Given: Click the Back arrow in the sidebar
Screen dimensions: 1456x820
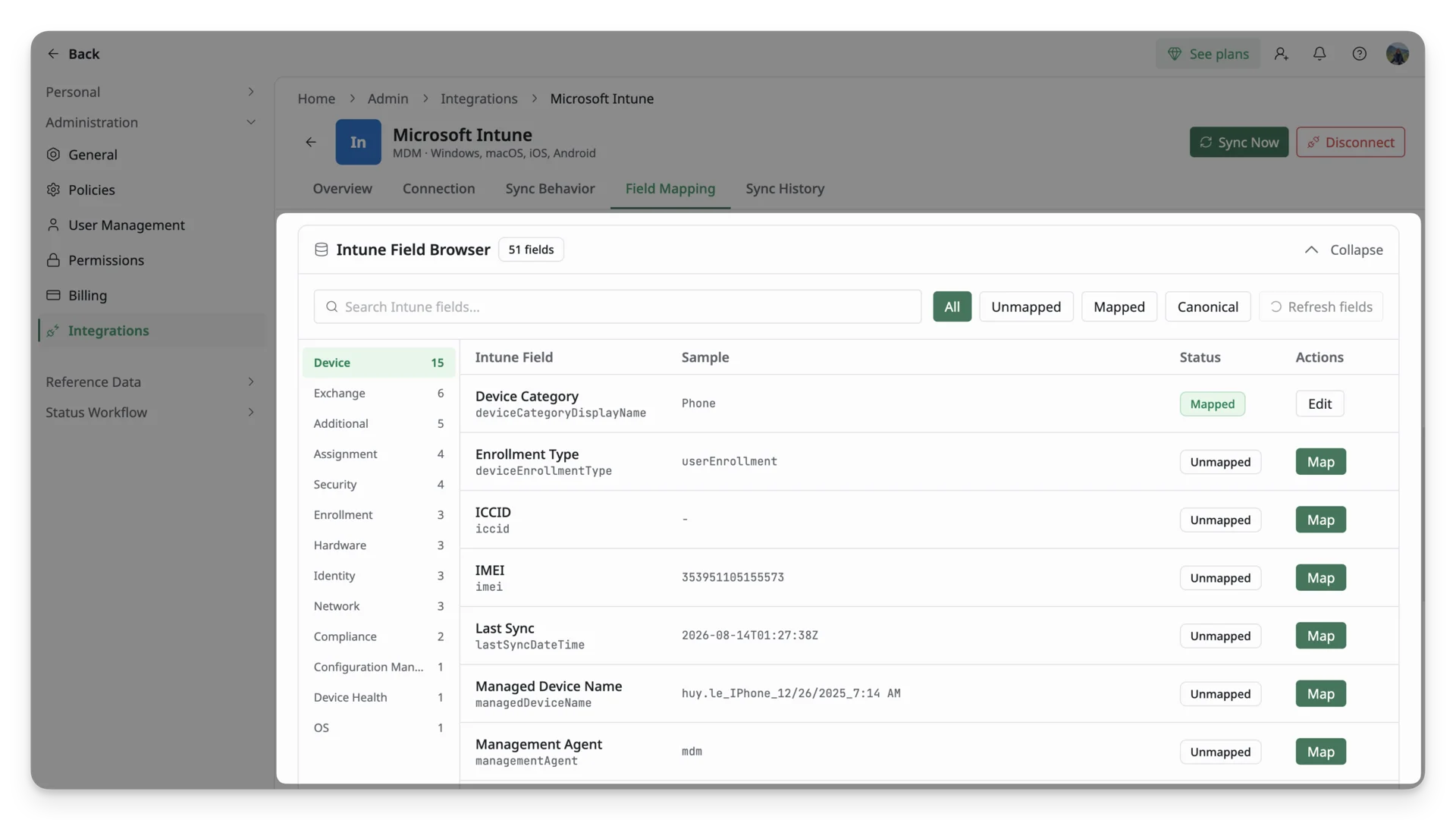Looking at the screenshot, I should pos(53,54).
